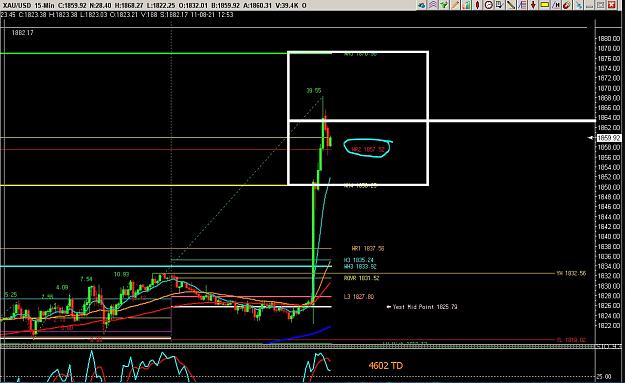The image size is (625, 383).
Task: Open the pink wavy lines indicator tool
Action: point(432,5)
